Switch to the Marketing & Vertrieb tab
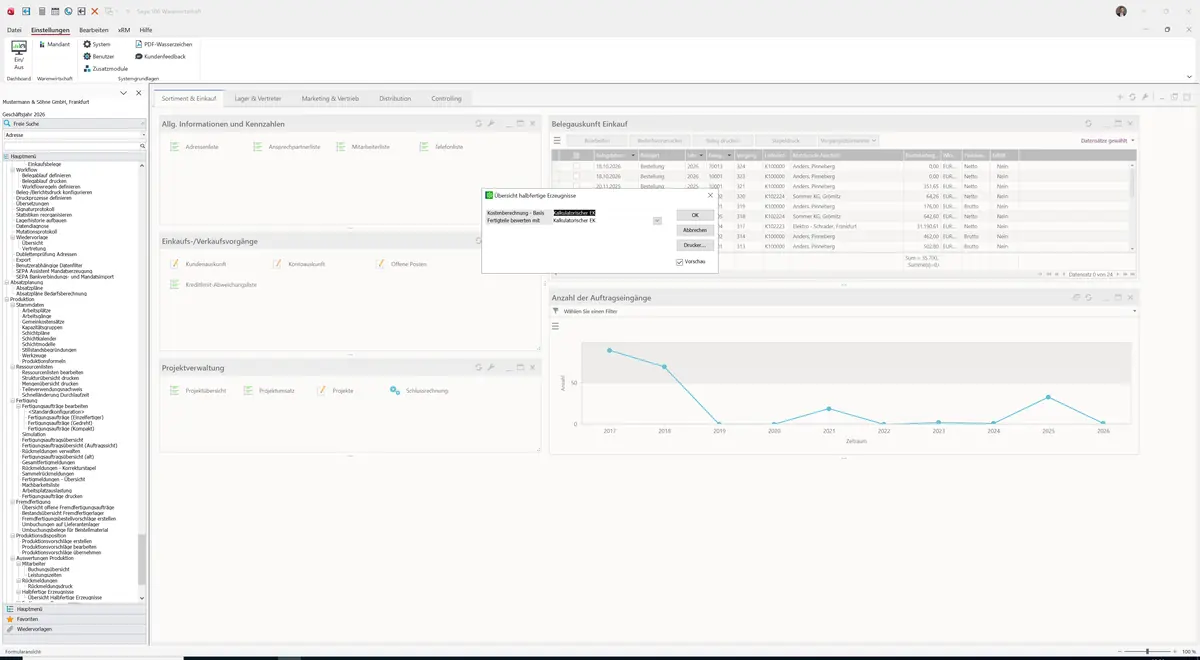Viewport: 1200px width, 660px height. pyautogui.click(x=330, y=99)
